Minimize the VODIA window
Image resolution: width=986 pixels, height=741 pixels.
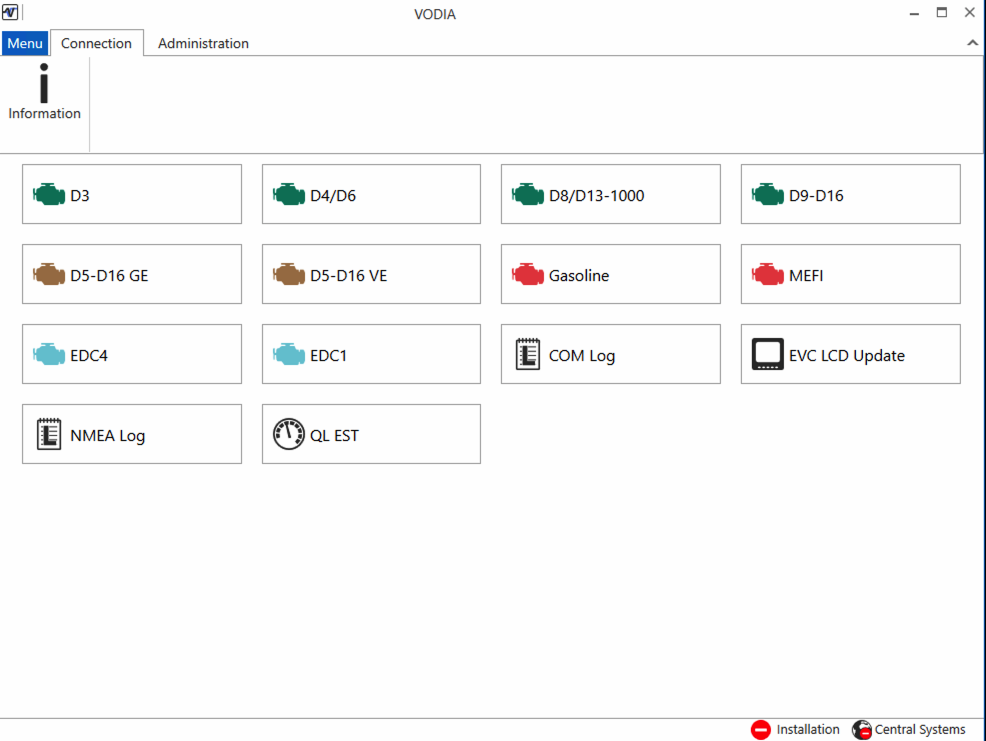click(914, 13)
